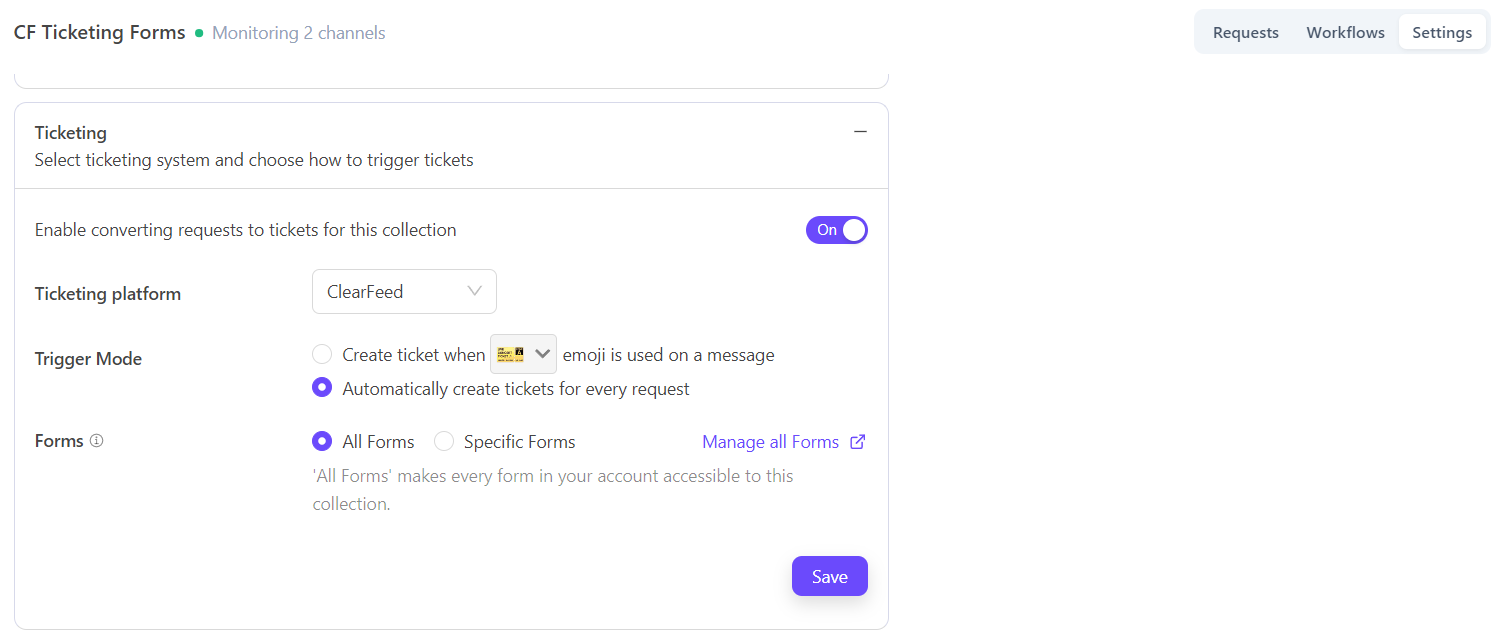Screen dimensions: 1493x640
Task: Choose the All Forms radio option
Action: [x=322, y=441]
